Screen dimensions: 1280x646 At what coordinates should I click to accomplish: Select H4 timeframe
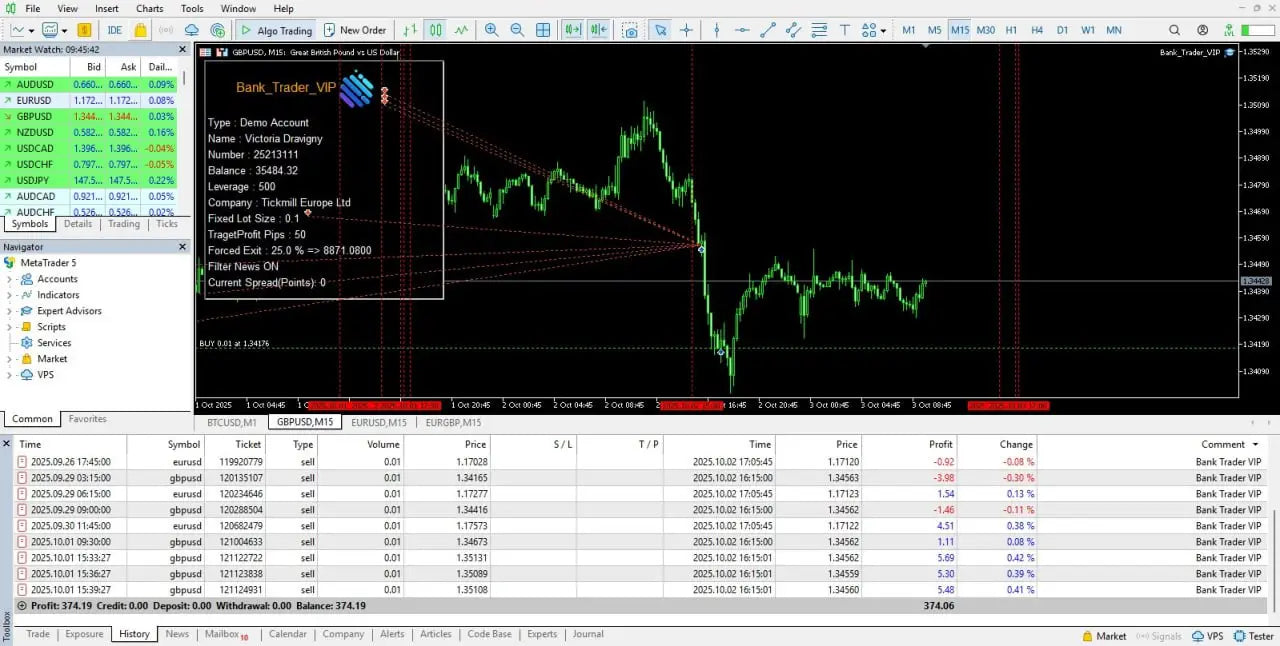(1037, 30)
